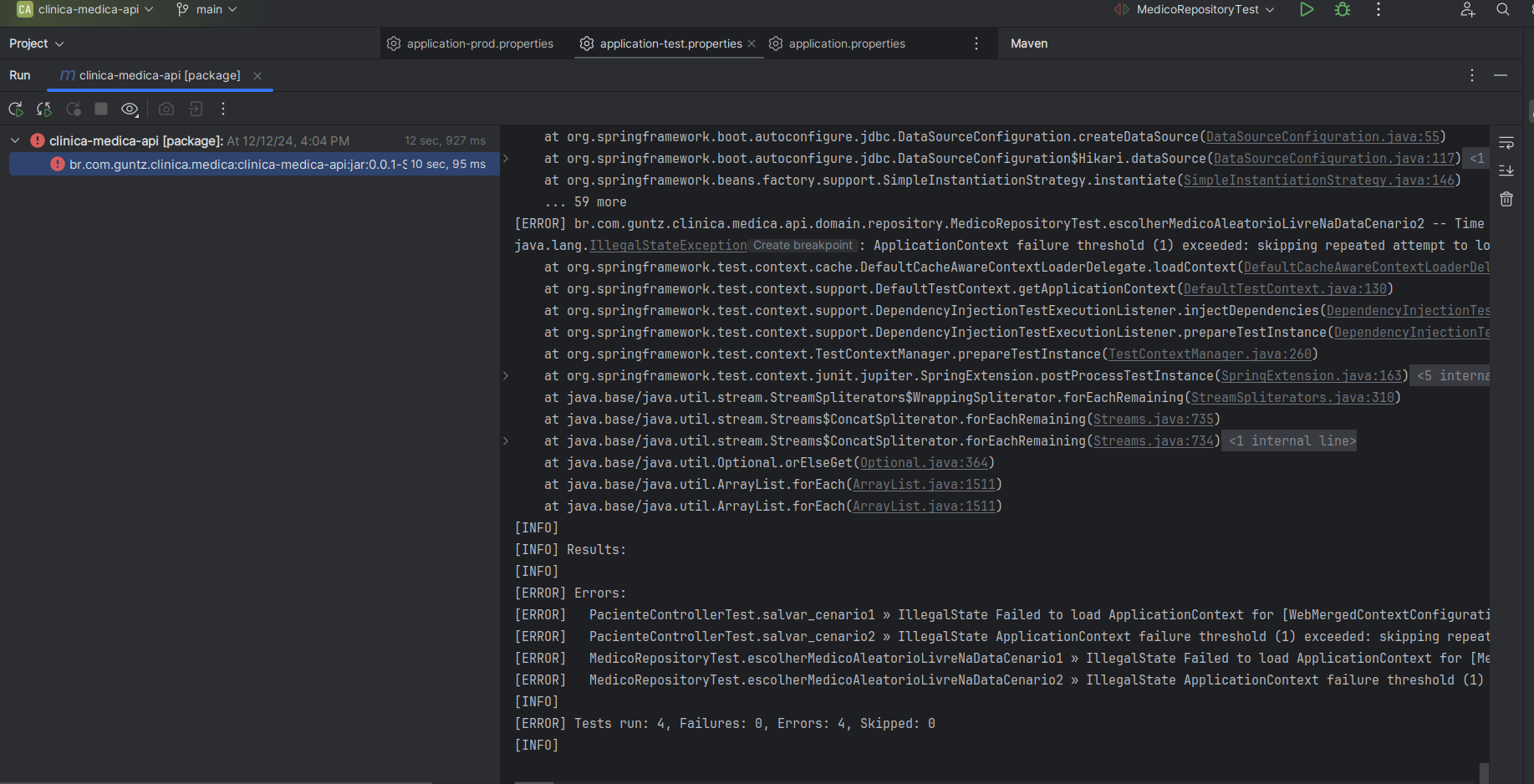Click Create breakpoint inlay button
The width and height of the screenshot is (1534, 784).
tap(803, 245)
